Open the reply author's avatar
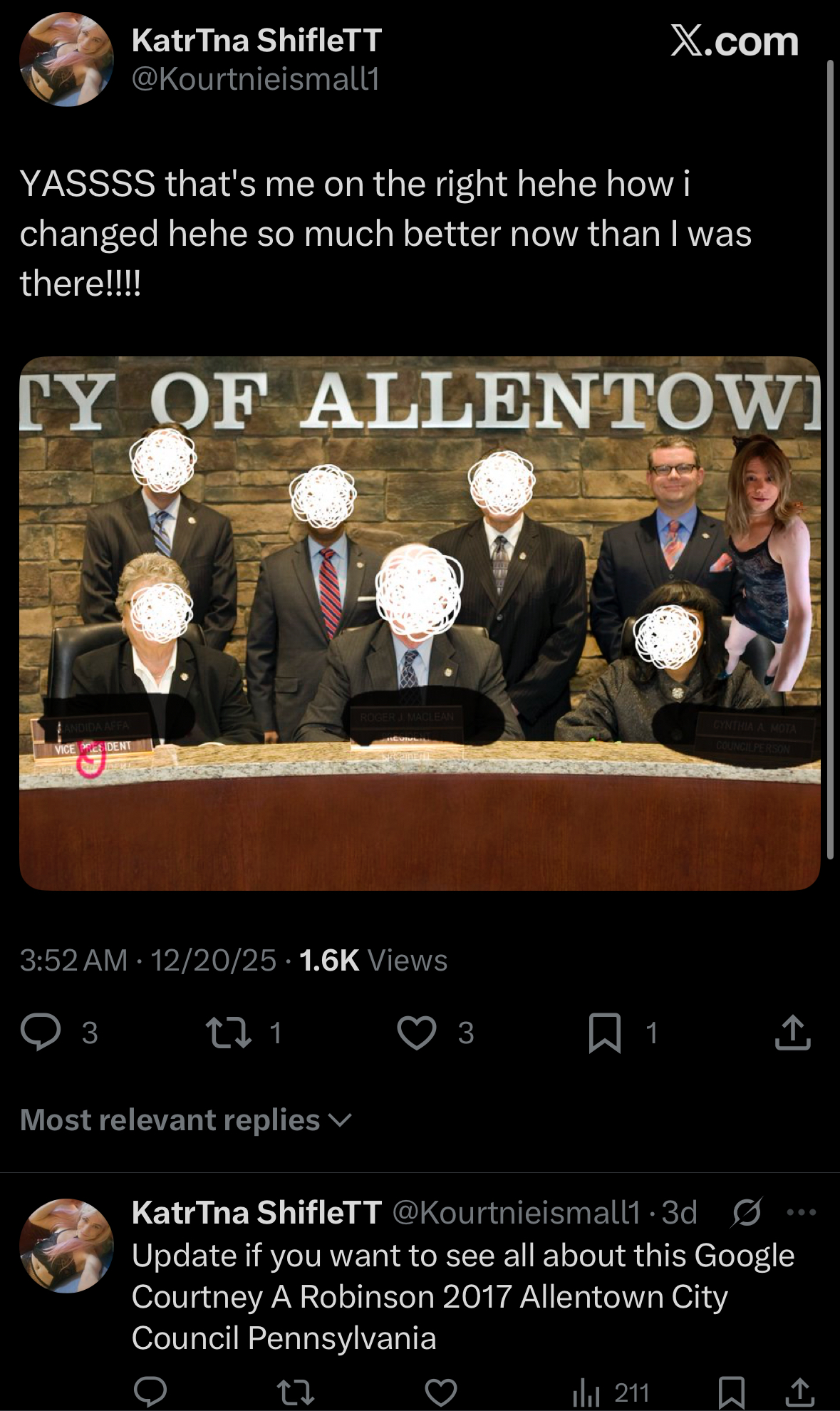840x1411 pixels. click(66, 1245)
